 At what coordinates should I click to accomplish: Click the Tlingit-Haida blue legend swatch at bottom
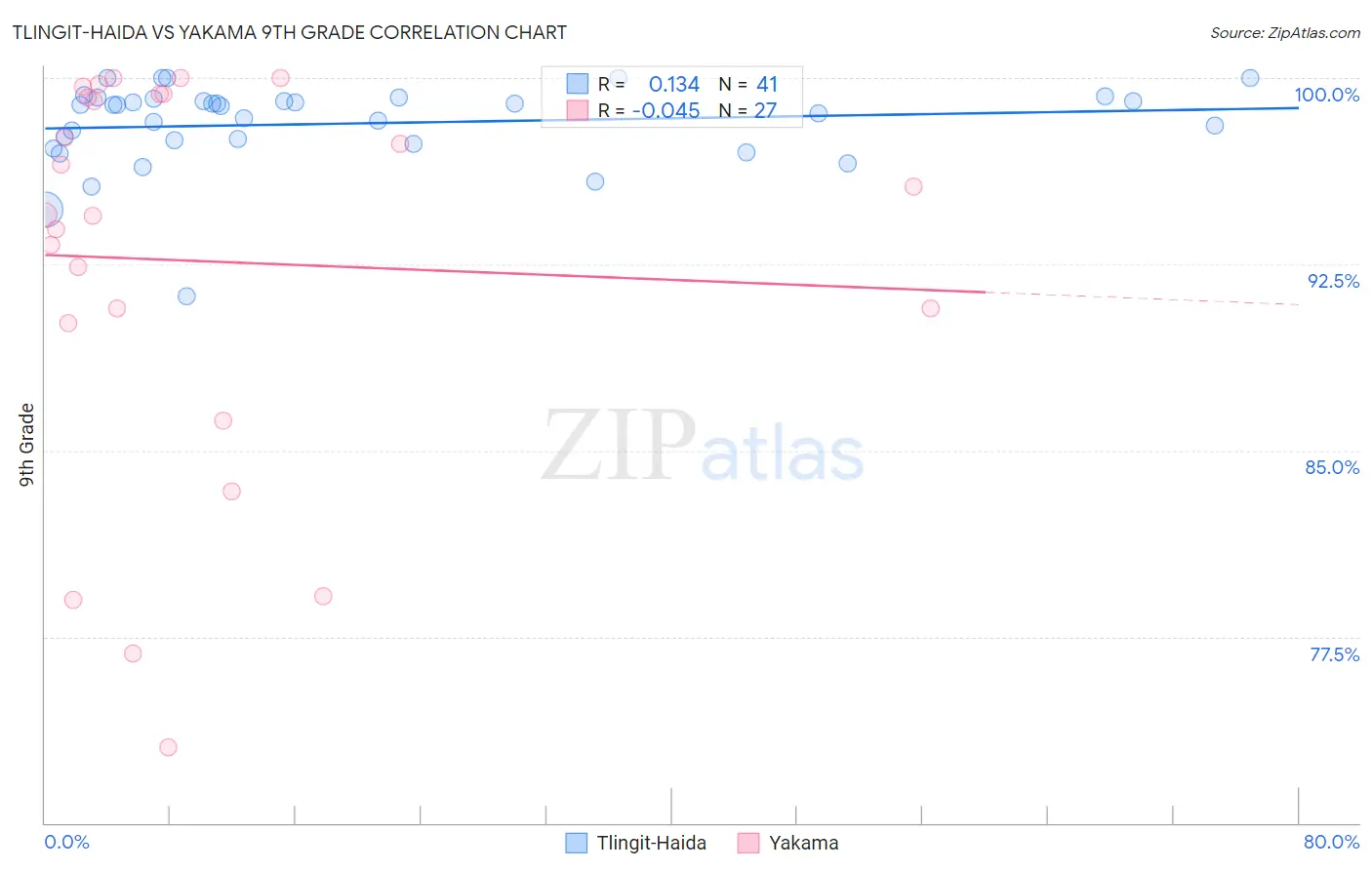577,843
